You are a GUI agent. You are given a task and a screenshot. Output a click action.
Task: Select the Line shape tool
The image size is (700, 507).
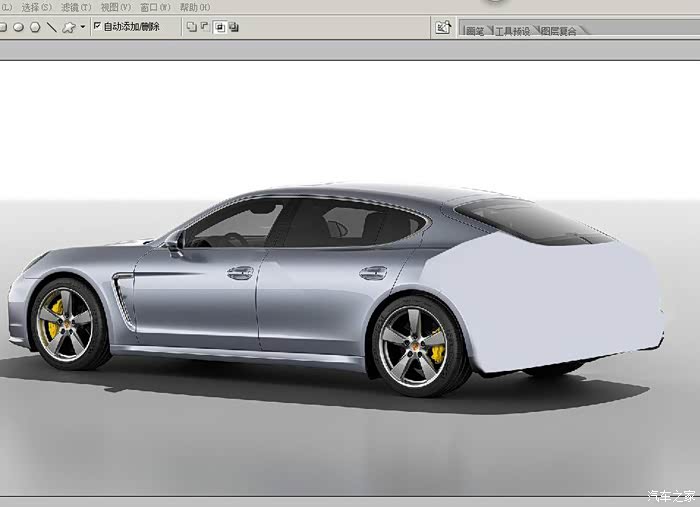(x=51, y=27)
